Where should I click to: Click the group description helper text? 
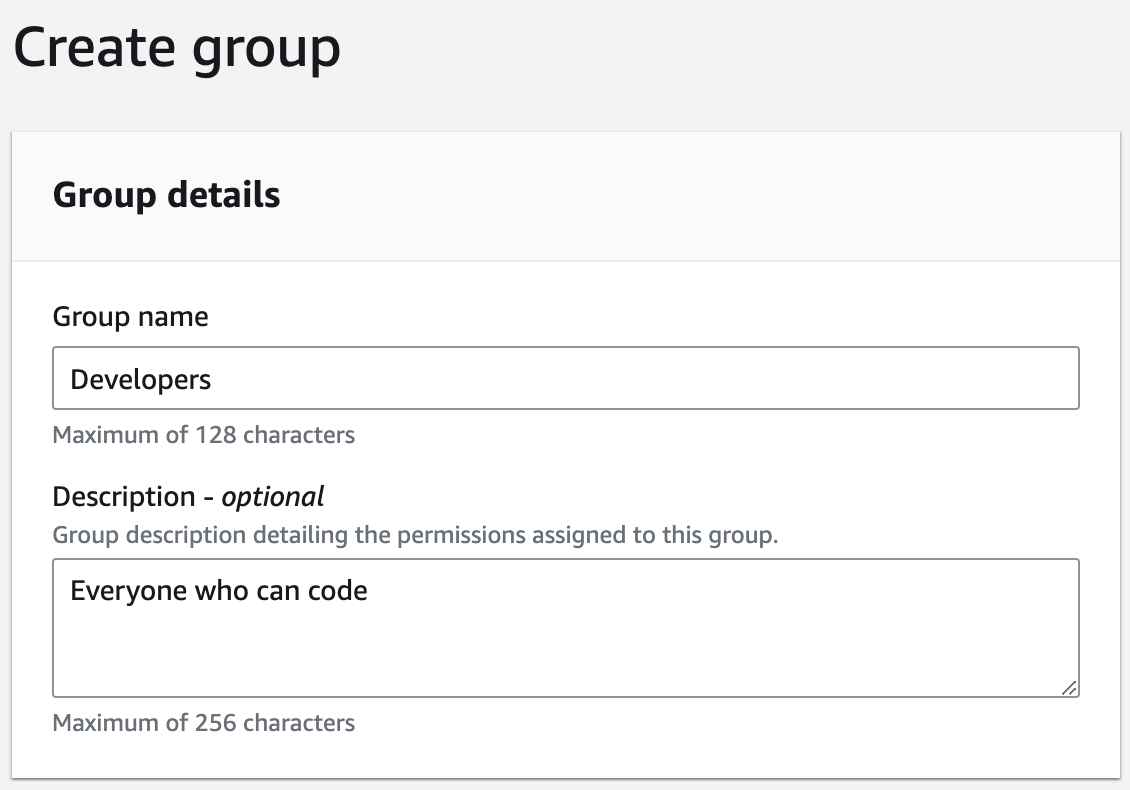(414, 535)
